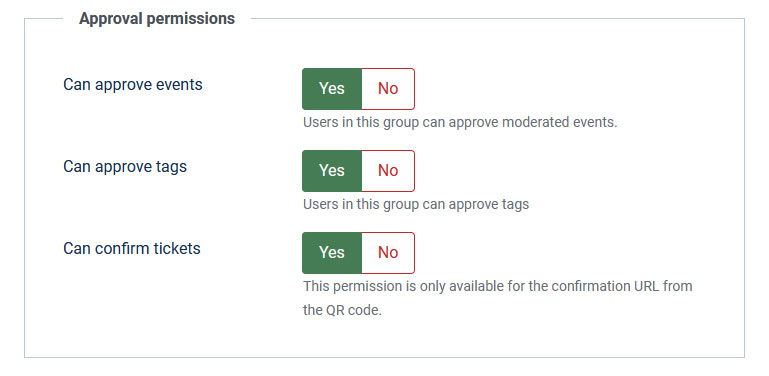This screenshot has height=376, width=769.
Task: Click the 'the QR code.' text line
Action: (x=342, y=310)
